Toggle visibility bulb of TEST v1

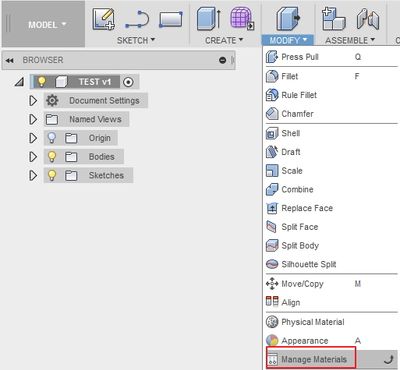coord(42,81)
